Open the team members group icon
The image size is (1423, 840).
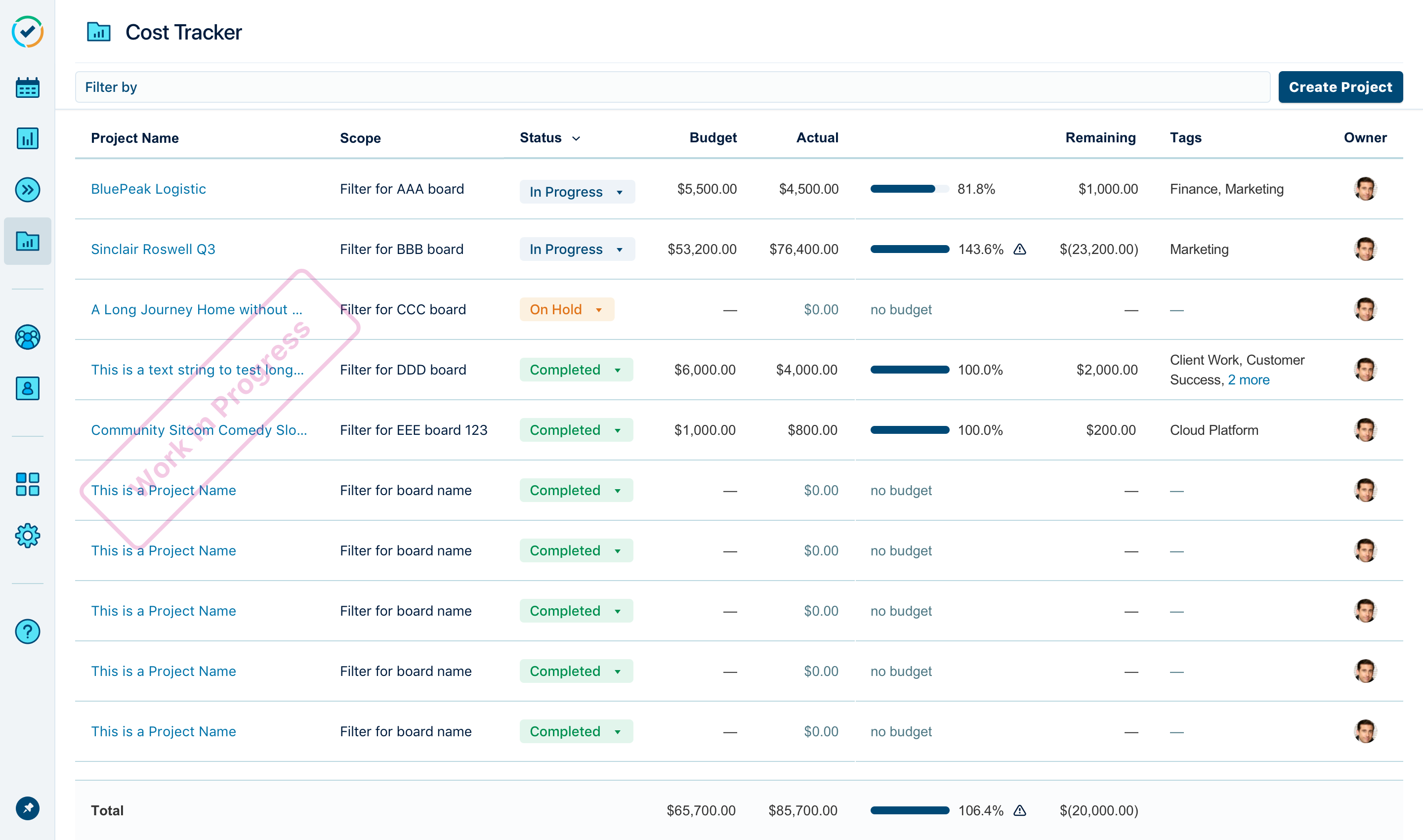point(27,337)
